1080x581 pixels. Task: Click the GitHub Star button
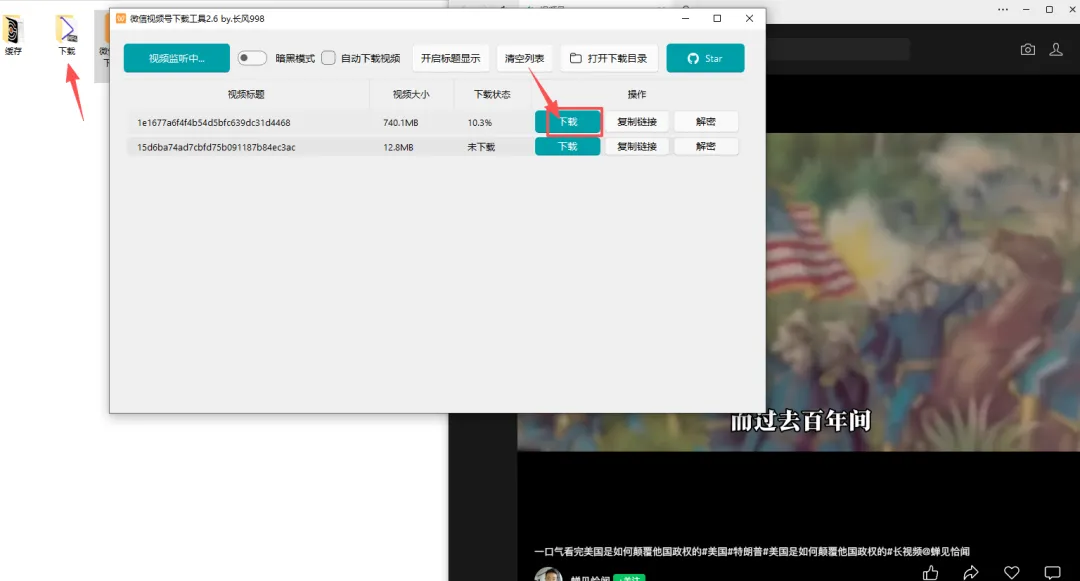coord(705,59)
